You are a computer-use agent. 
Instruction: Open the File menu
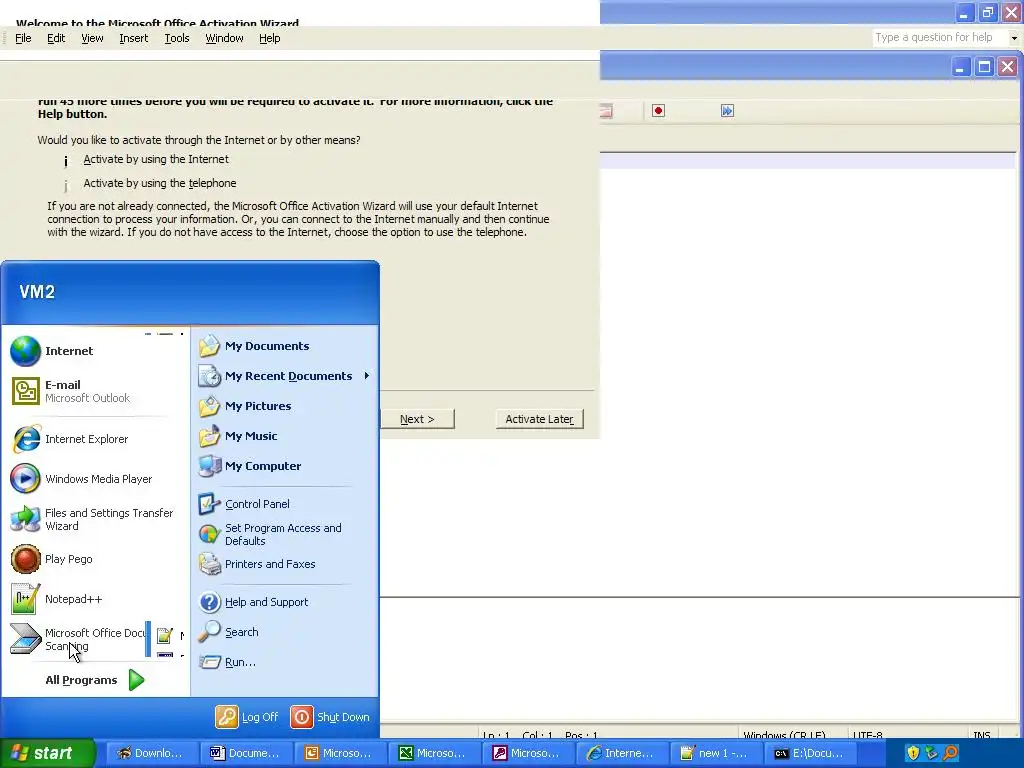click(x=24, y=39)
